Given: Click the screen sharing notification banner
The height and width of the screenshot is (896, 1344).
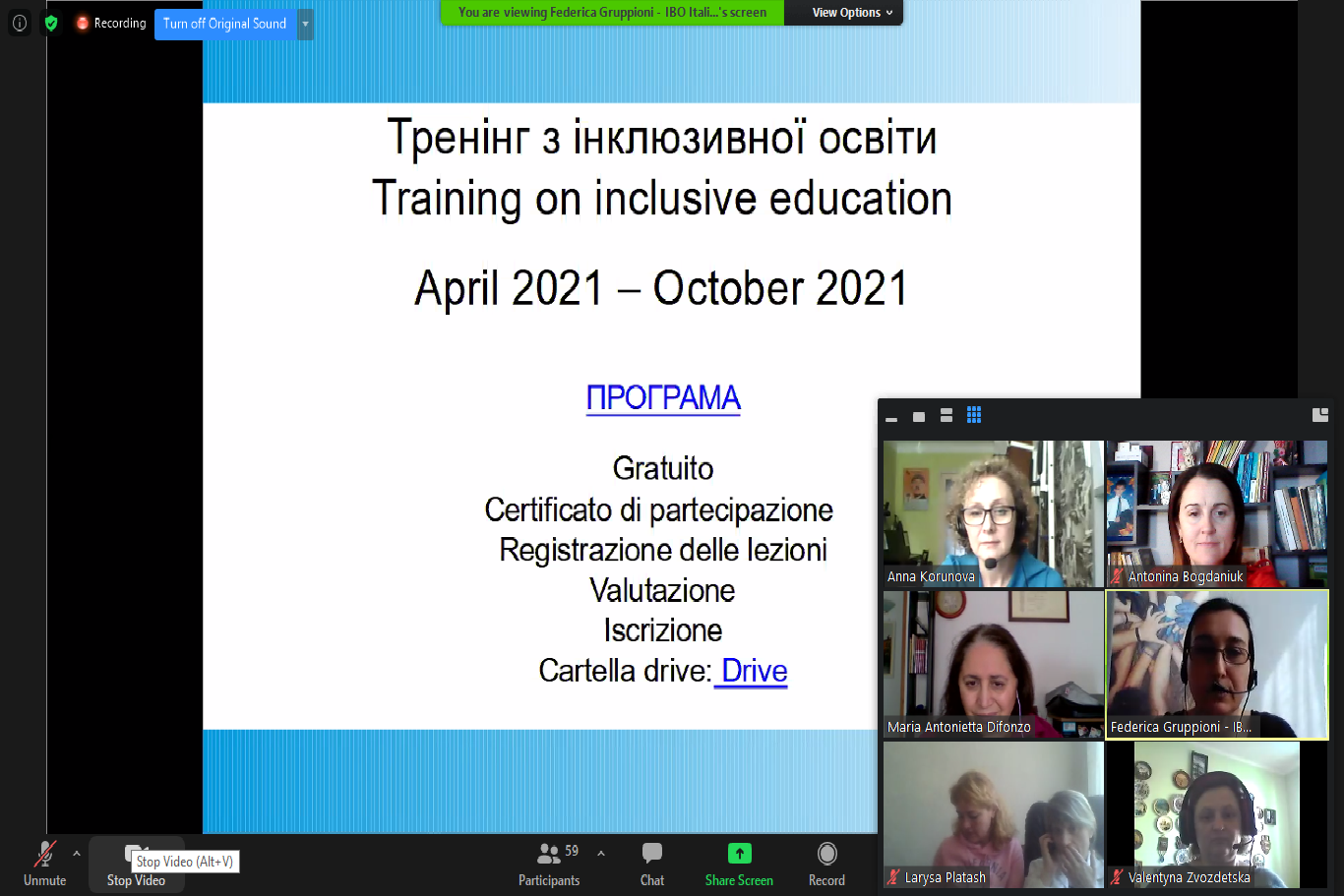Looking at the screenshot, I should point(612,13).
